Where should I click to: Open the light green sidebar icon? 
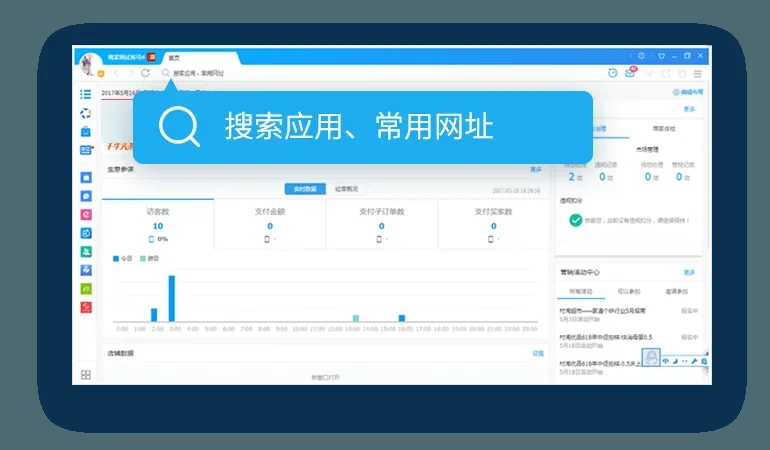click(x=86, y=289)
